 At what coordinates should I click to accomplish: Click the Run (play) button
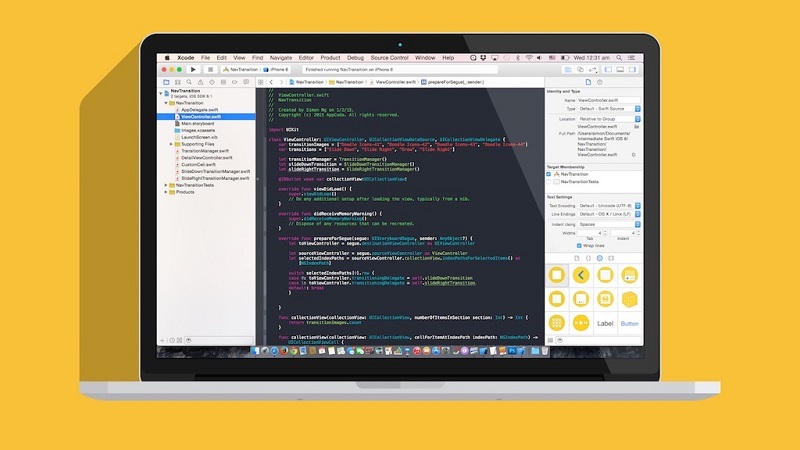[192, 69]
